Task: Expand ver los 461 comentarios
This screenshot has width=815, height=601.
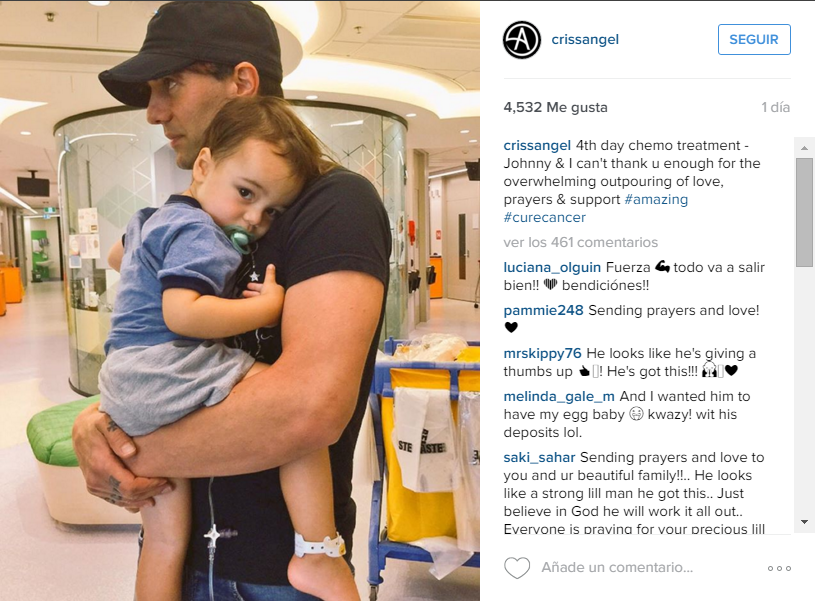Action: tap(580, 242)
